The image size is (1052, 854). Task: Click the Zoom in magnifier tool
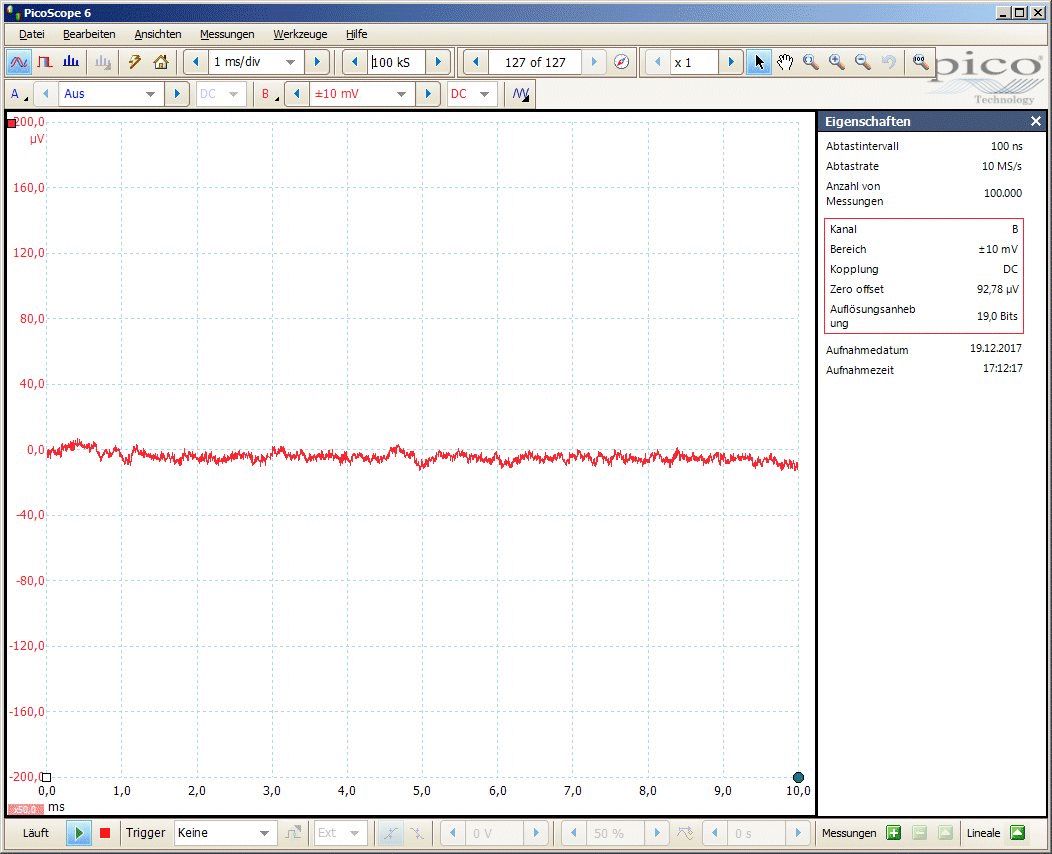(x=836, y=62)
